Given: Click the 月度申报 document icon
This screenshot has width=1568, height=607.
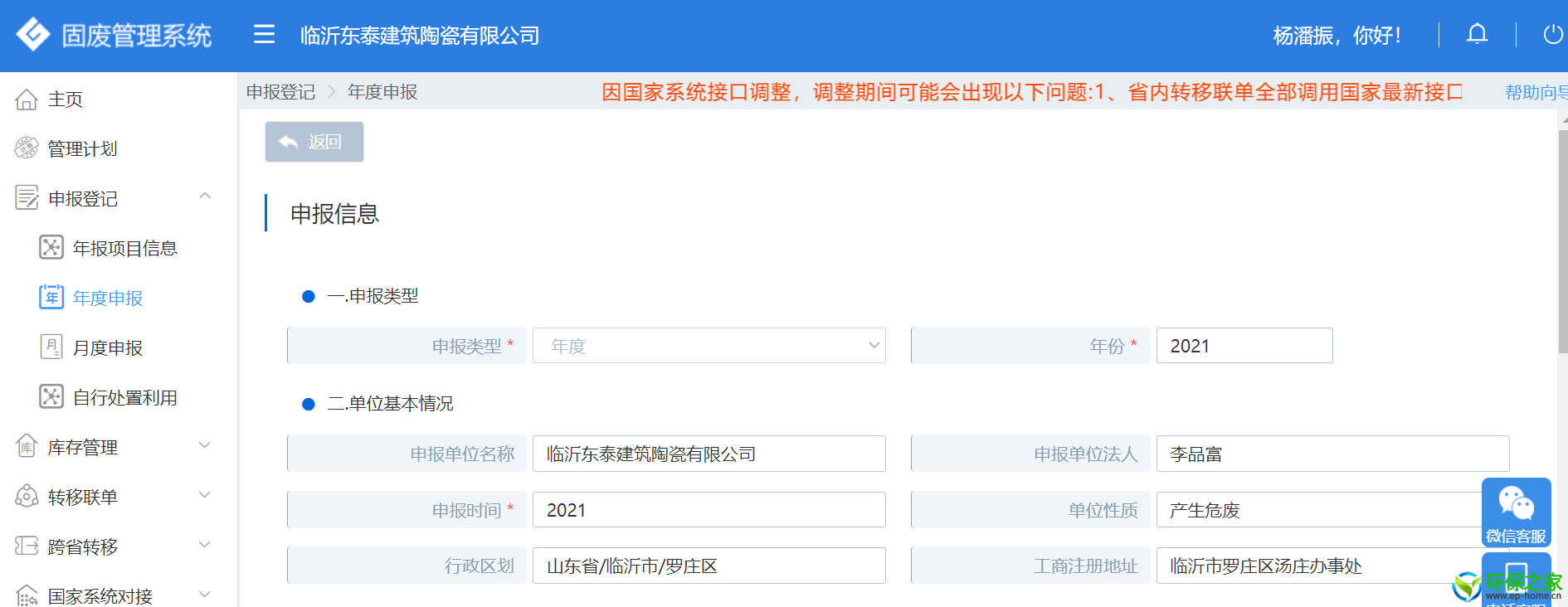Looking at the screenshot, I should (51, 347).
